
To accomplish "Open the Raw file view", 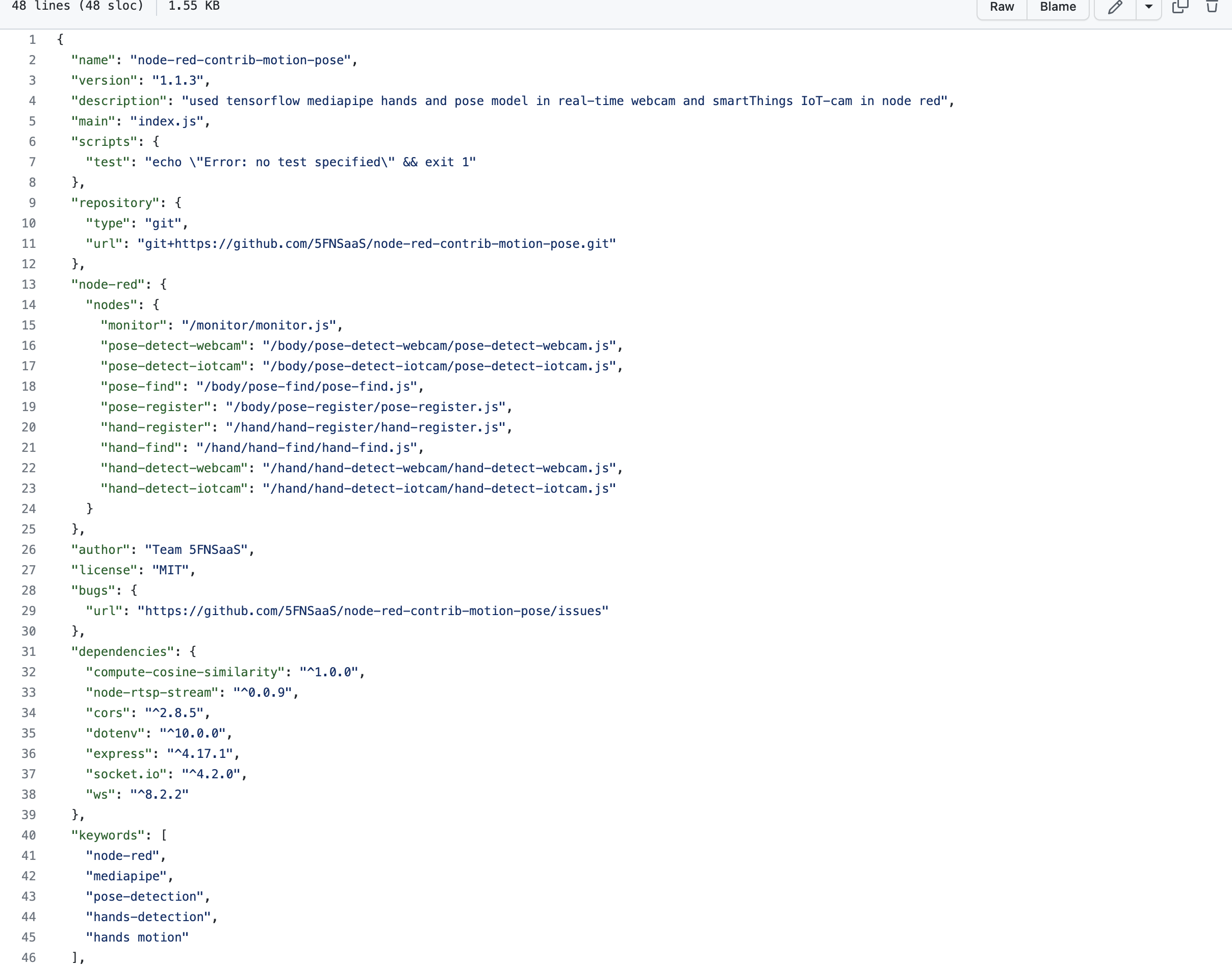I will tap(1002, 7).
